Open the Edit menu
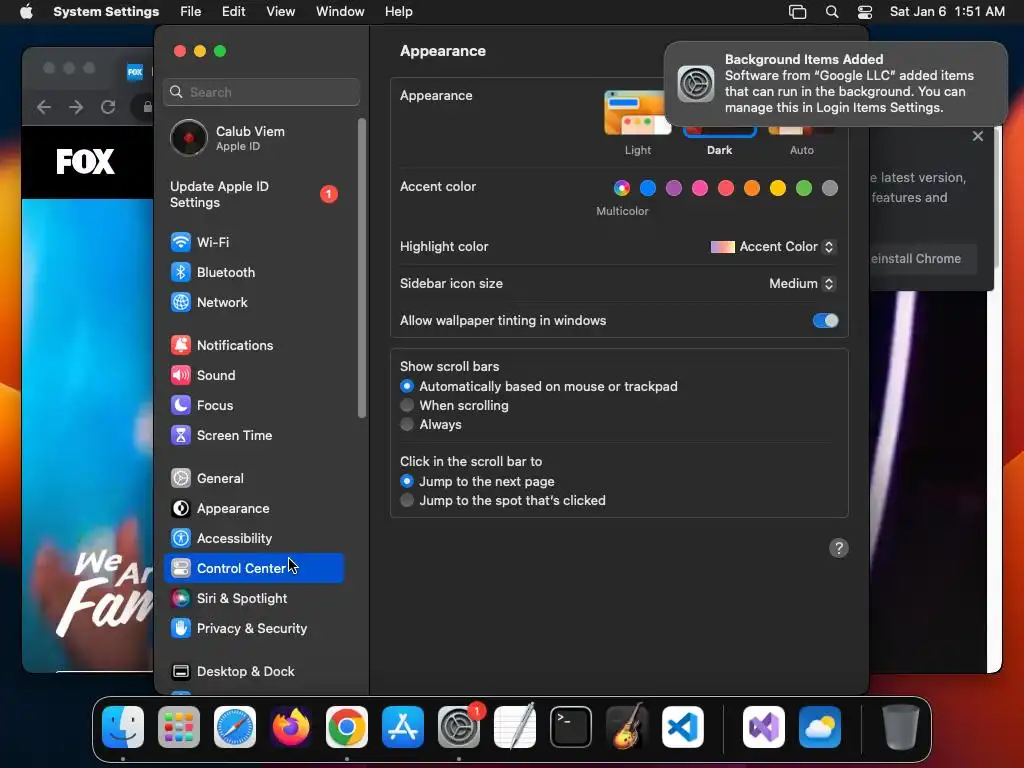Screen dimensions: 1024x768 (233, 12)
